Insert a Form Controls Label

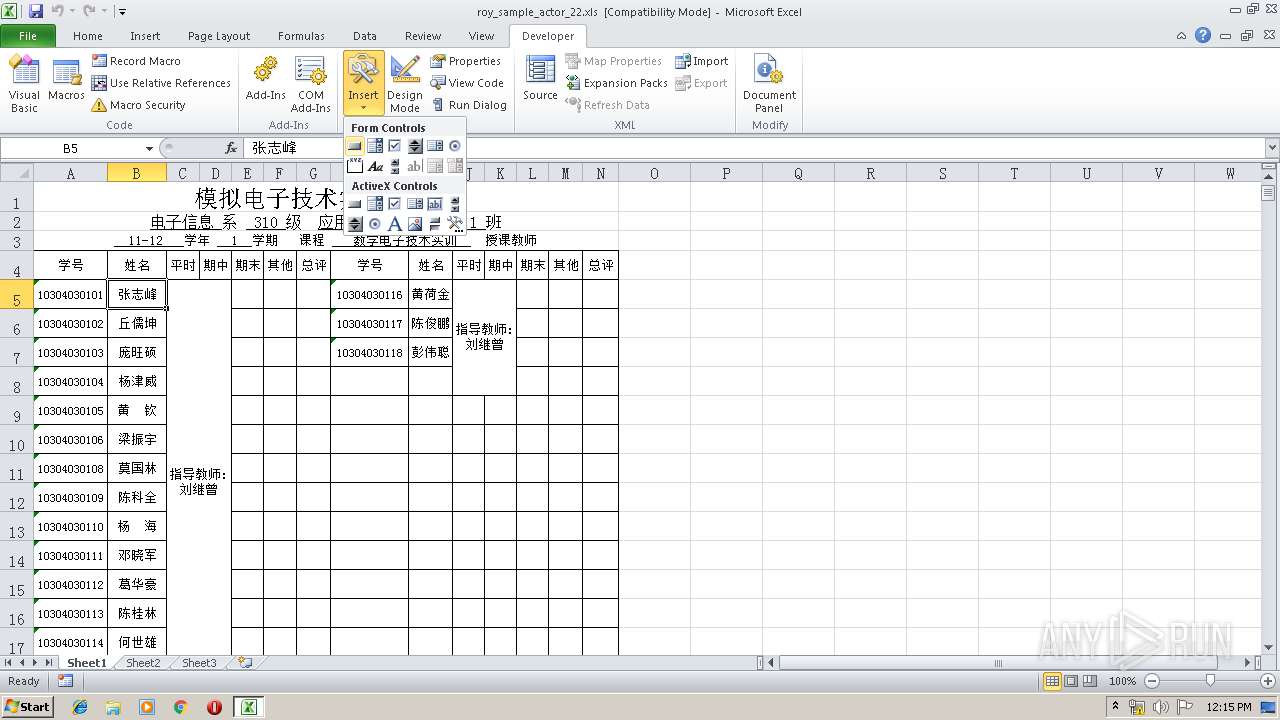coord(375,166)
